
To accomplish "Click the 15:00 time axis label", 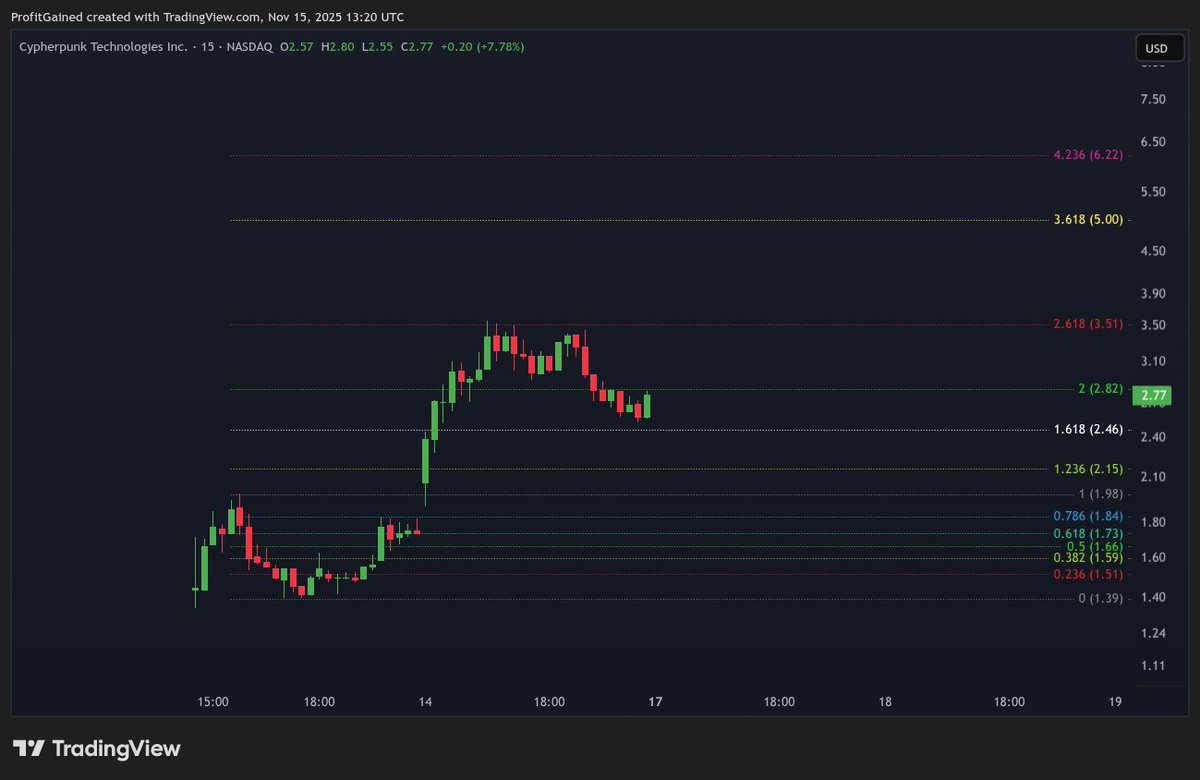I will 213,702.
